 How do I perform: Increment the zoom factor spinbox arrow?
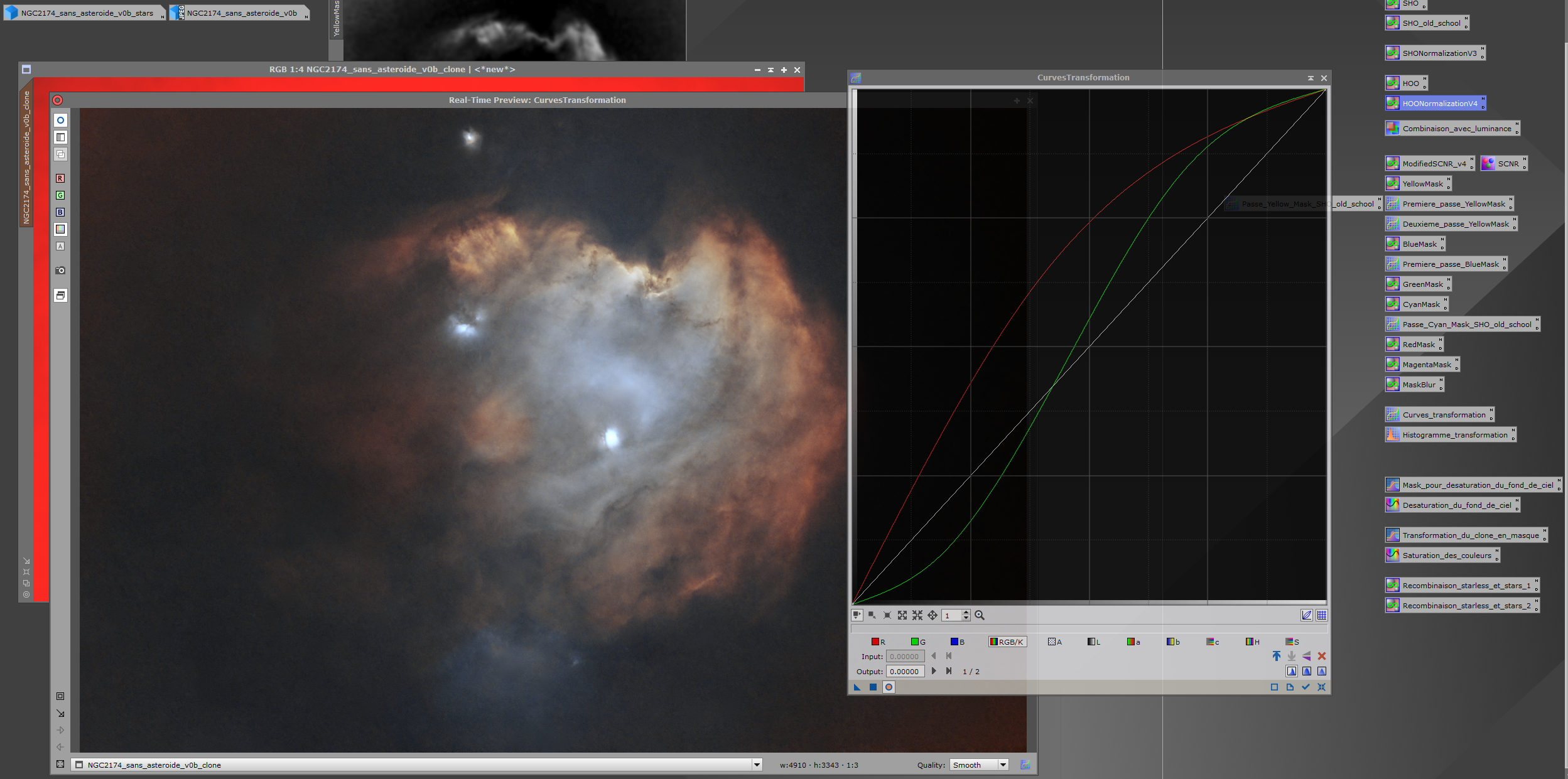pyautogui.click(x=966, y=613)
